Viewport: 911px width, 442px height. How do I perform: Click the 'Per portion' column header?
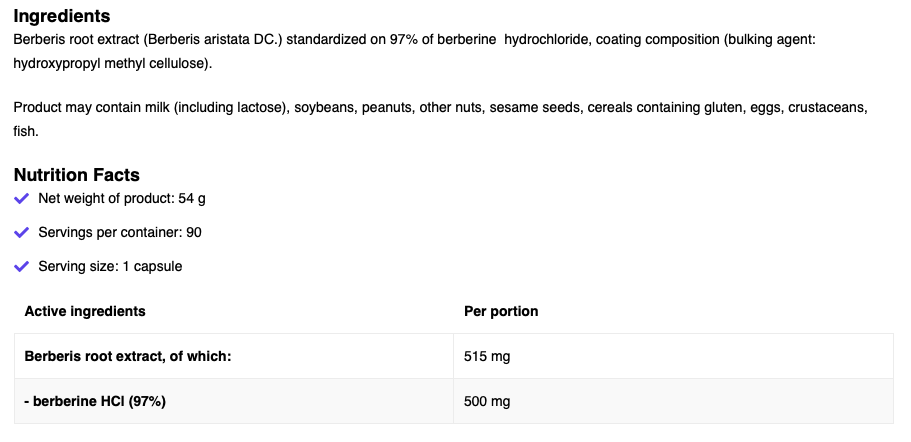click(501, 311)
